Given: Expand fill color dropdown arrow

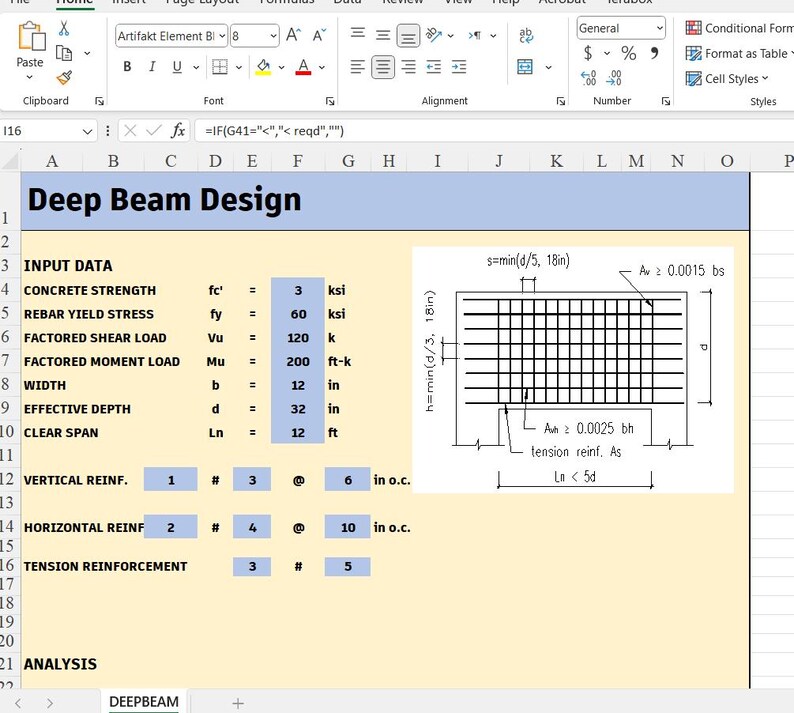Looking at the screenshot, I should [281, 67].
